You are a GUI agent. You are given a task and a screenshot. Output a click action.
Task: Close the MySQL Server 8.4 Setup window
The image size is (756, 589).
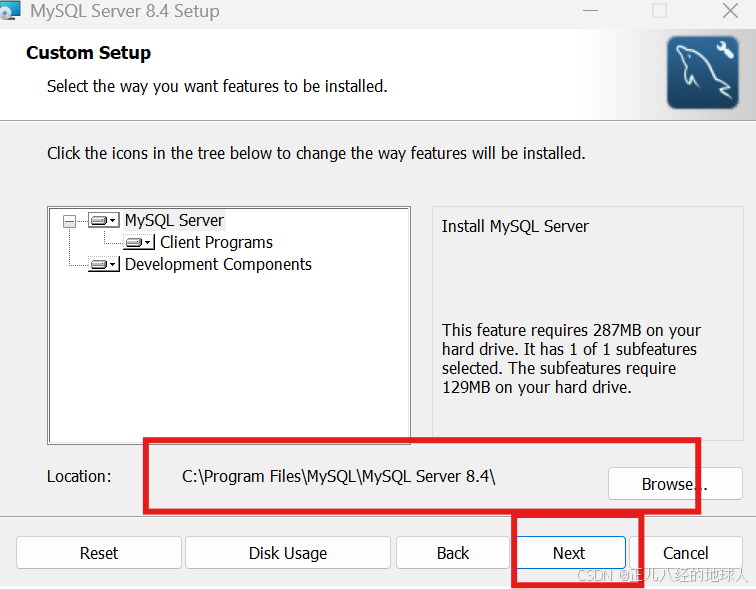[x=730, y=11]
